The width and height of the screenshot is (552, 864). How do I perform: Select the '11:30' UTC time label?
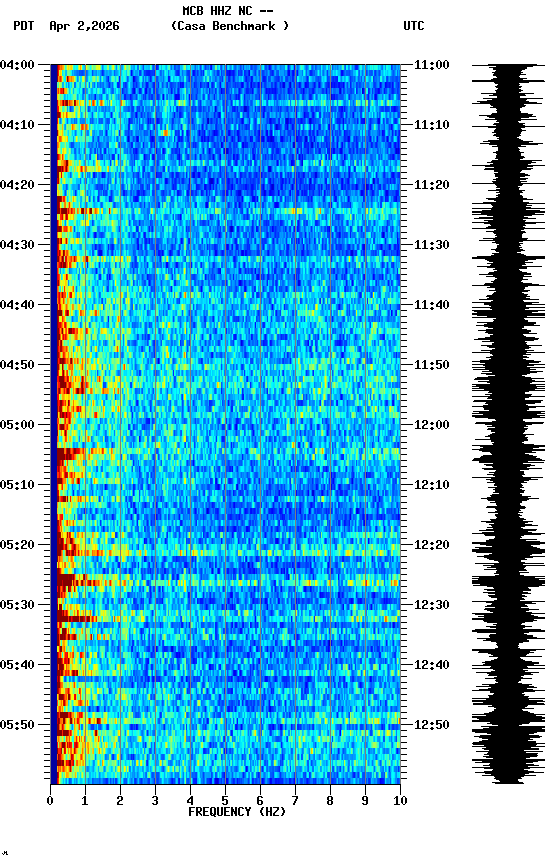(x=432, y=245)
